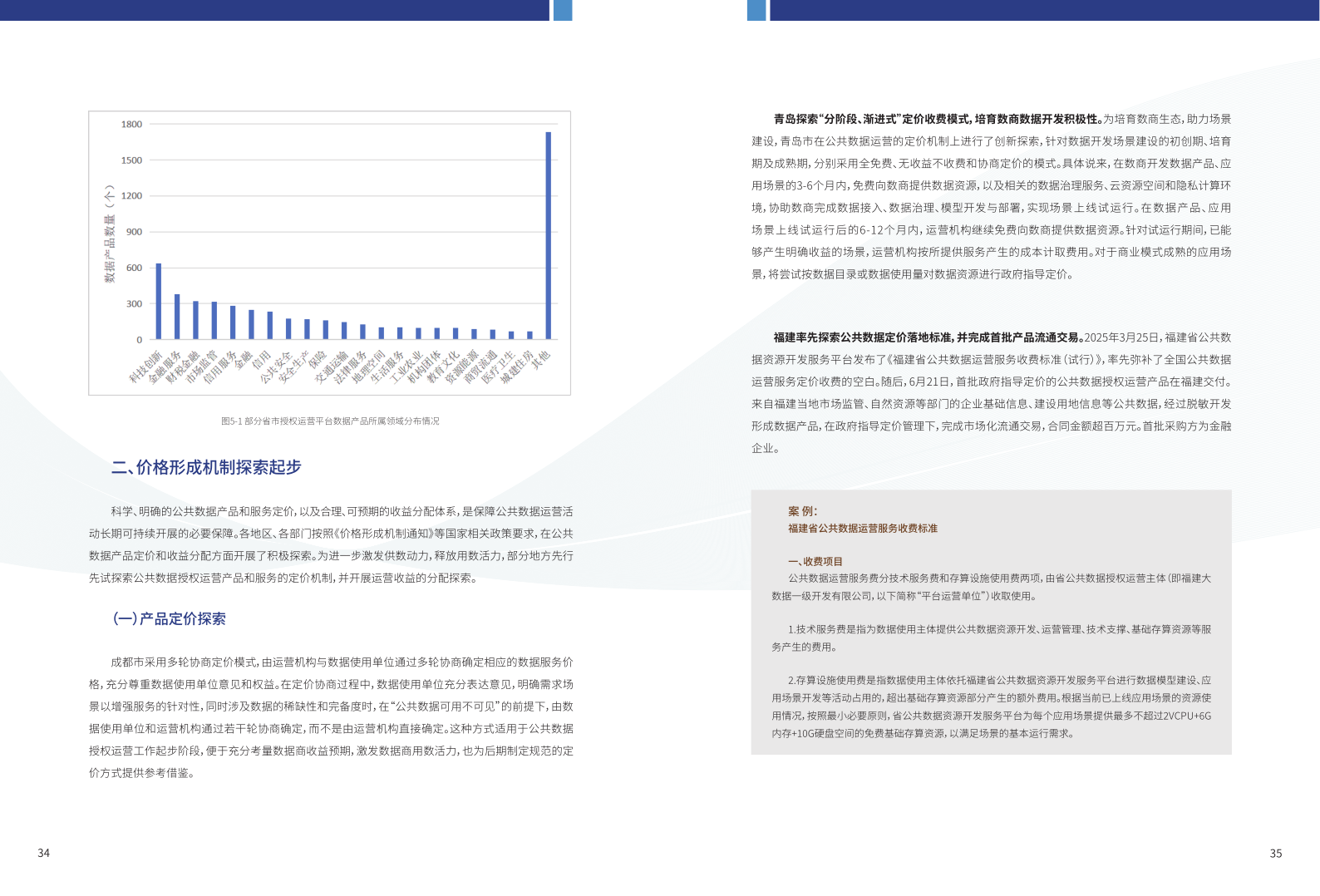Click the line beginning '场景上线试运行后的6-12个月内'
The image size is (1320, 896).
(992, 230)
